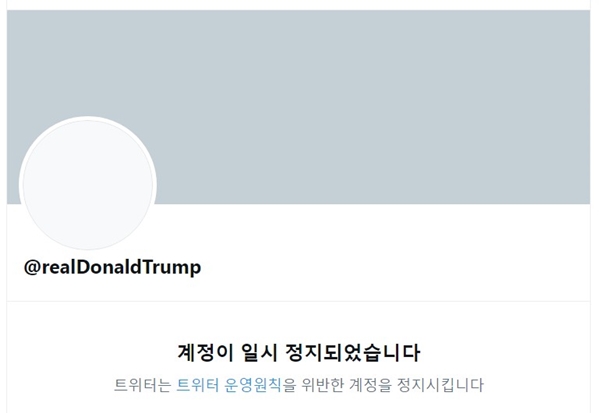Click the word 정지되었습니다 in the heading
This screenshot has height=413, width=600.
click(x=353, y=353)
